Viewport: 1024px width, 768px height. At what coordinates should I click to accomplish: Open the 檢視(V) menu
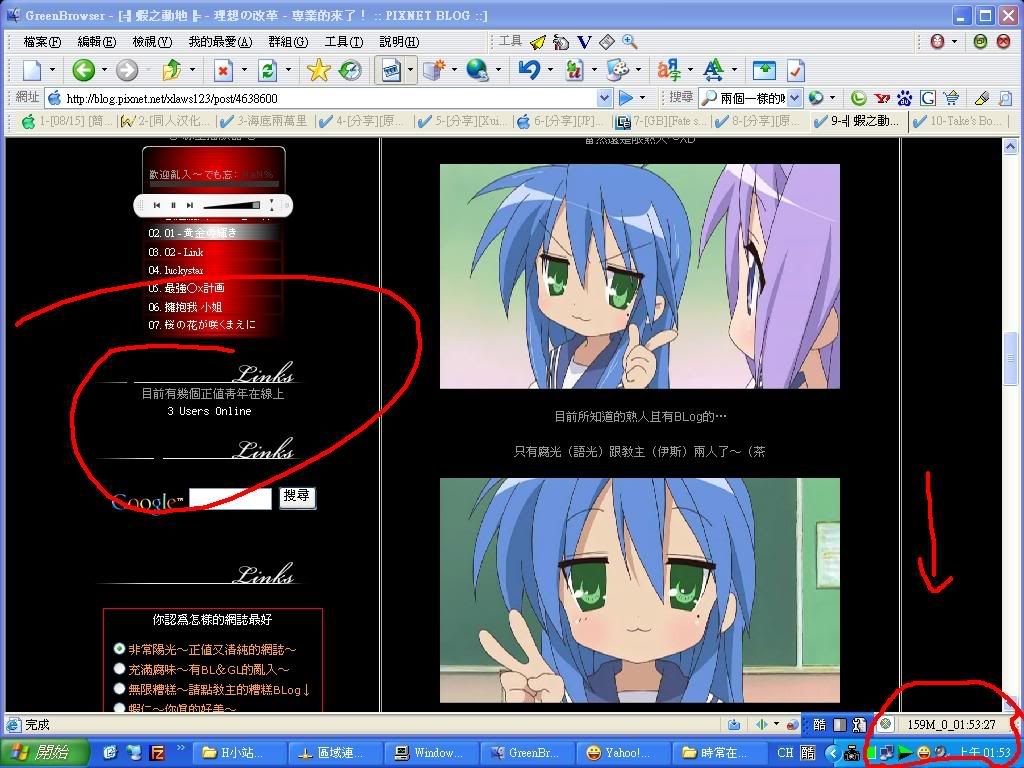152,42
